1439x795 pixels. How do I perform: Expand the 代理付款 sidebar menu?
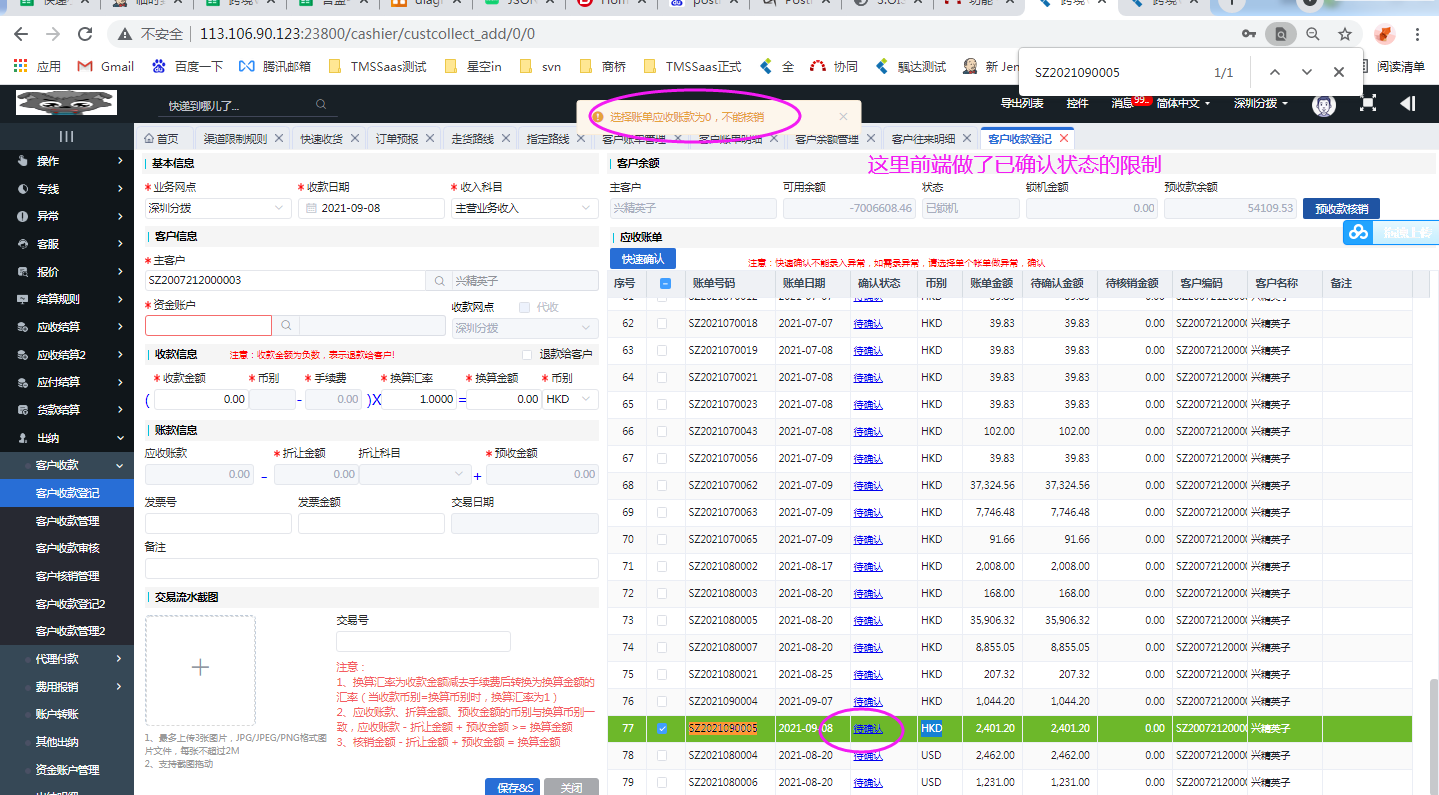point(67,659)
